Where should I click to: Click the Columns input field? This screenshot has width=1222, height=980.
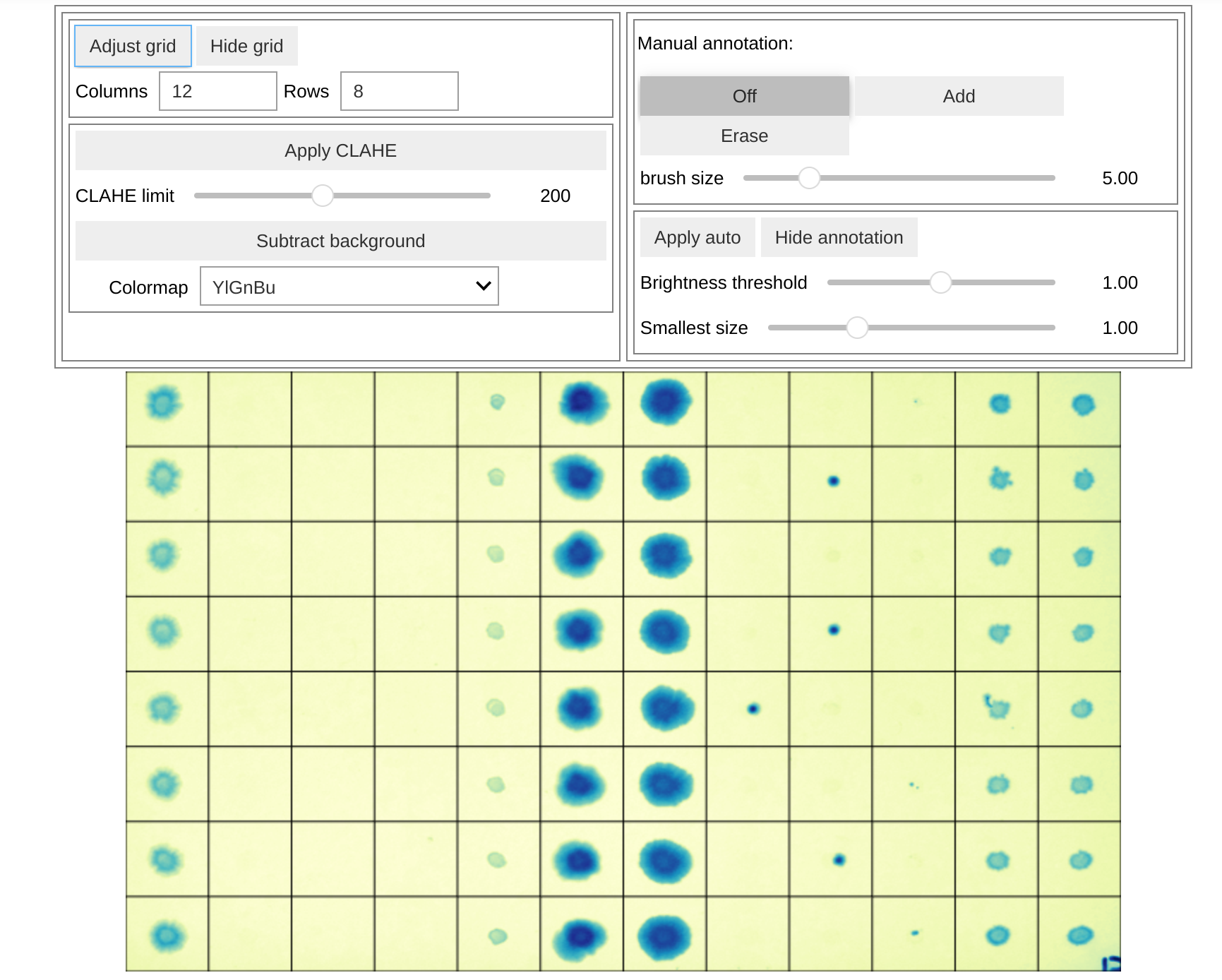(x=217, y=91)
